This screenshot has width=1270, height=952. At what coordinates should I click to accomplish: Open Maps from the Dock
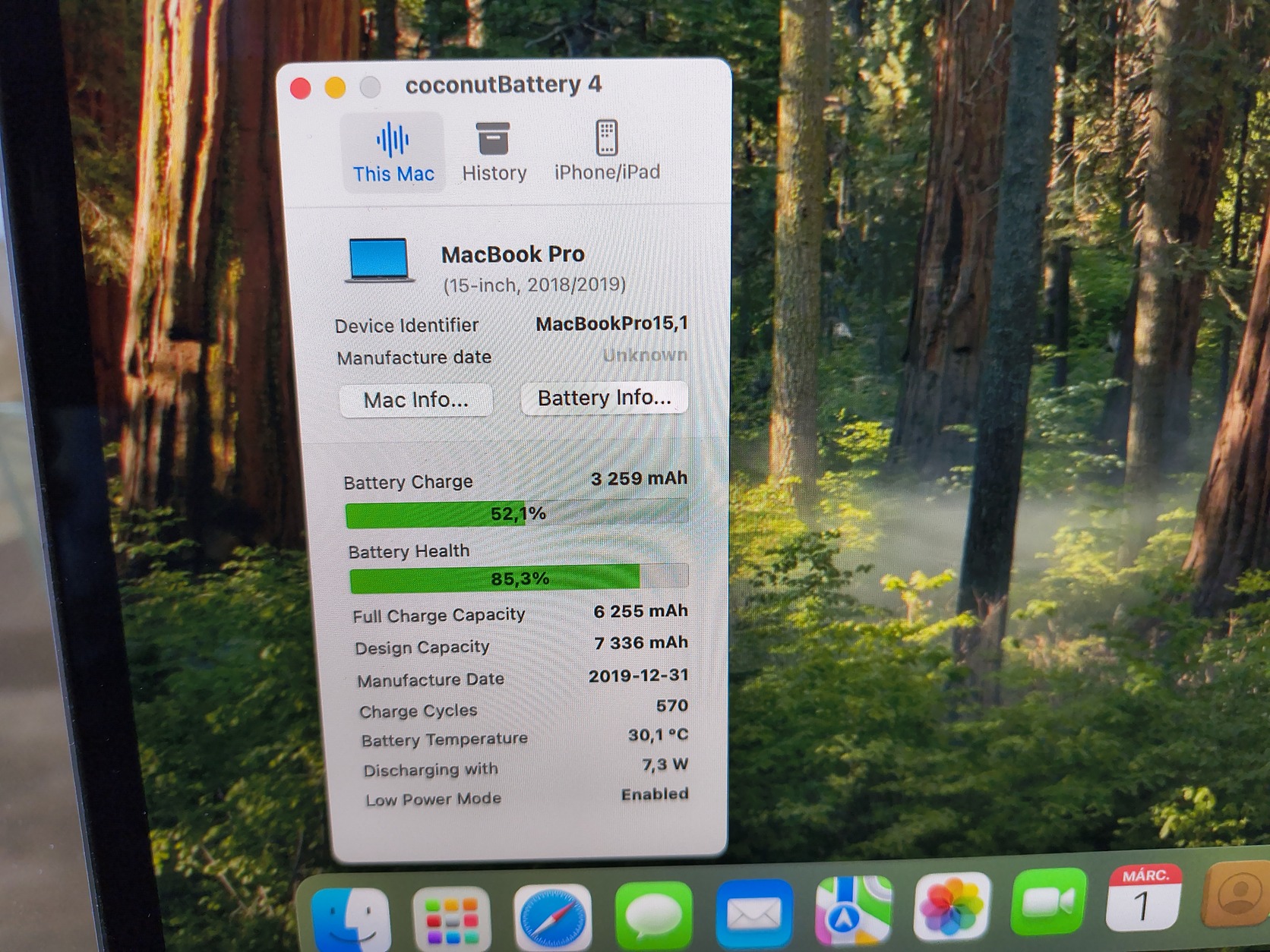[853, 910]
